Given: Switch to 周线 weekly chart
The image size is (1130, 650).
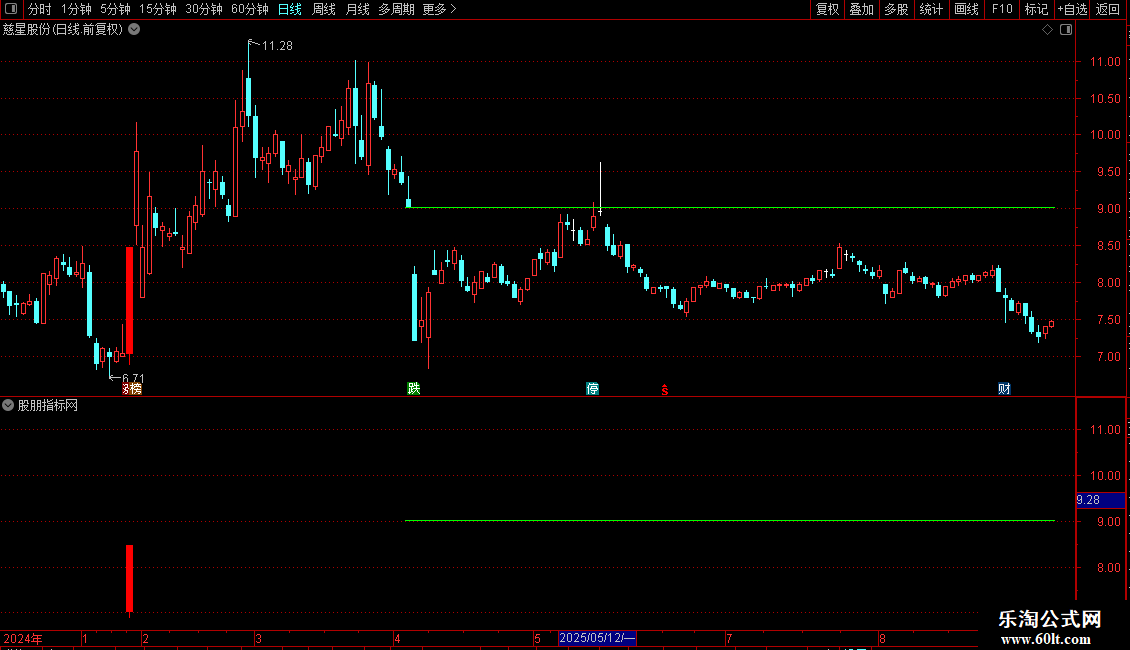Looking at the screenshot, I should [324, 9].
